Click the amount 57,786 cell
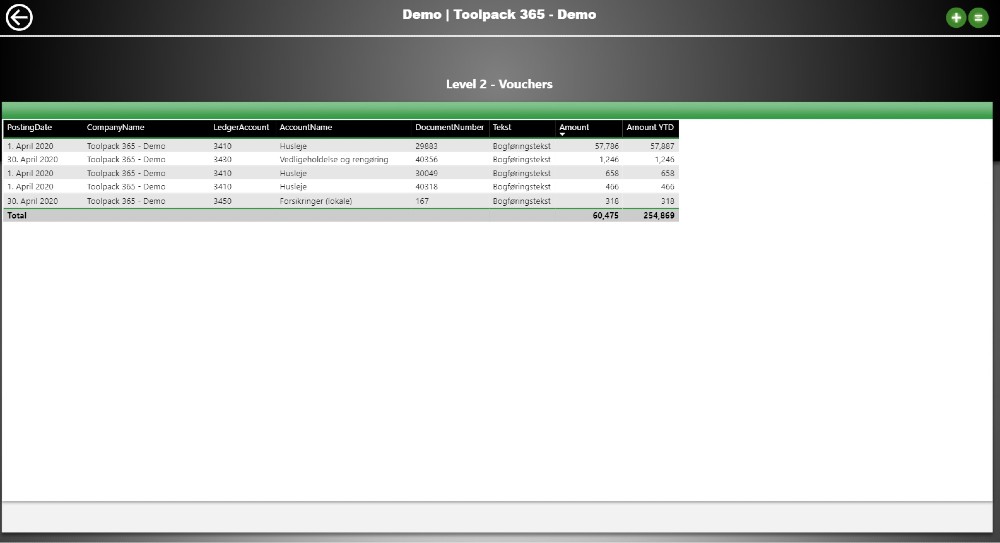Viewport: 1000px width, 543px height. click(606, 146)
